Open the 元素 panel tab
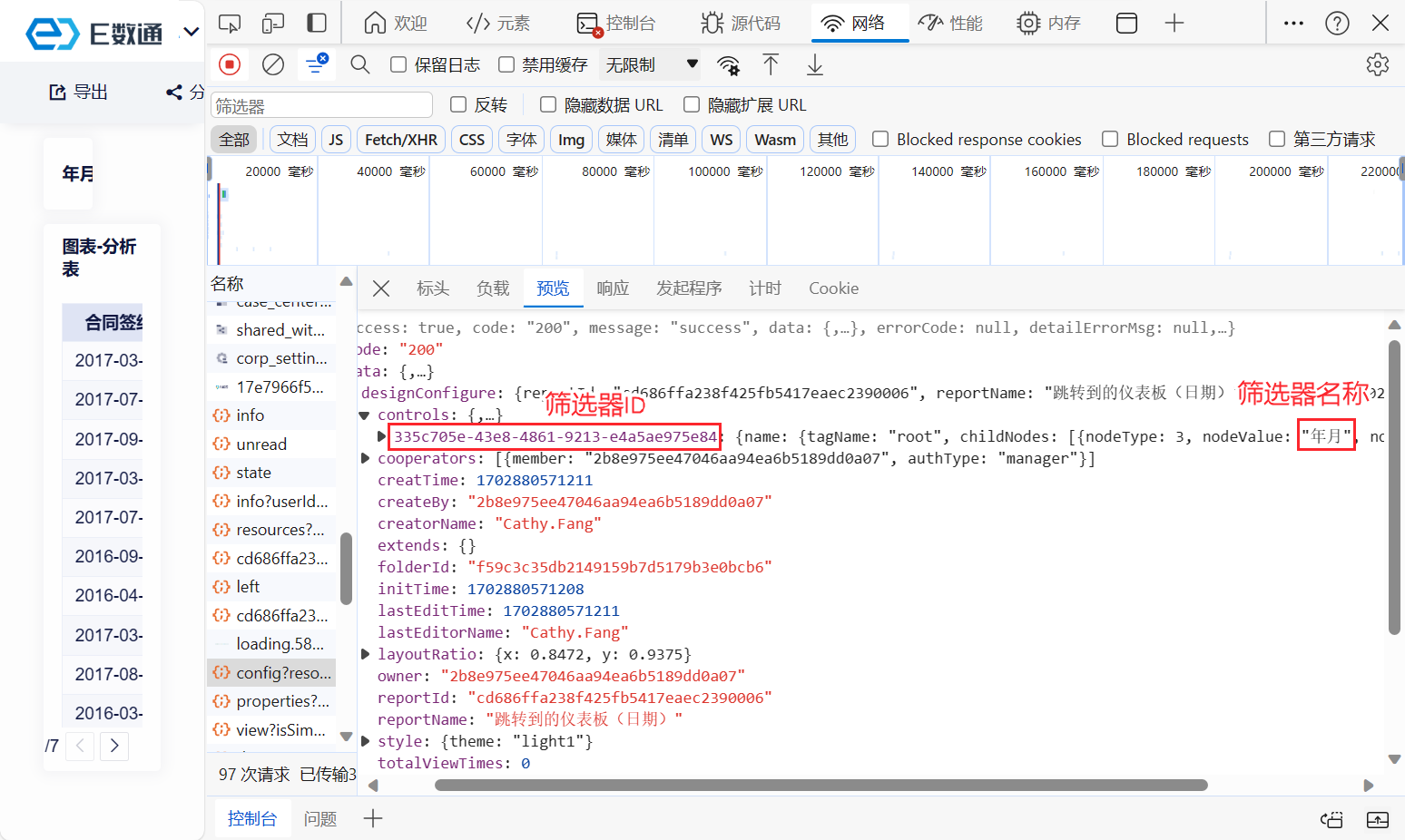Viewport: 1405px width, 840px height. coord(498,23)
